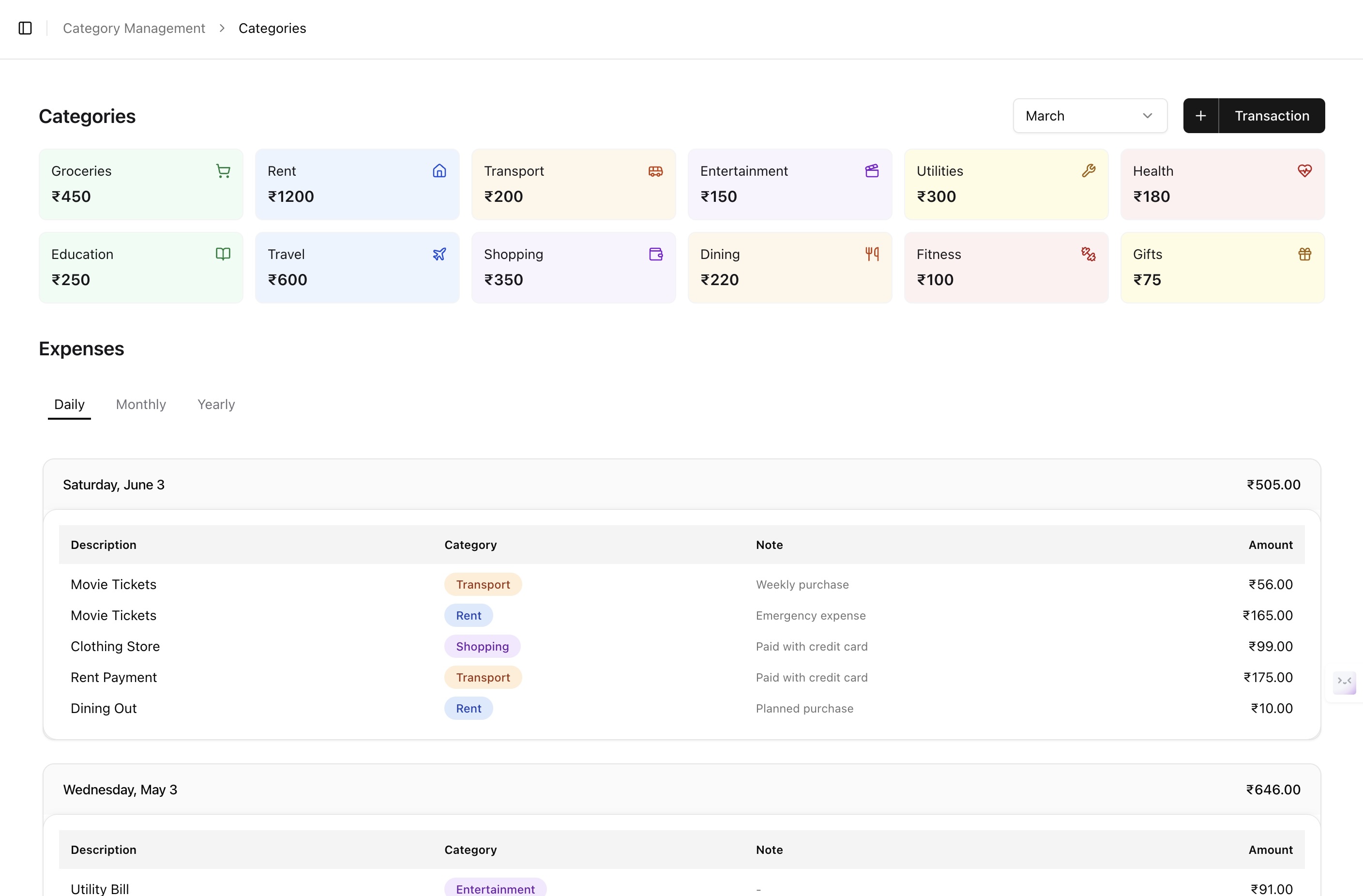Click the film icon on Entertainment card
The width and height of the screenshot is (1363, 896).
[872, 171]
